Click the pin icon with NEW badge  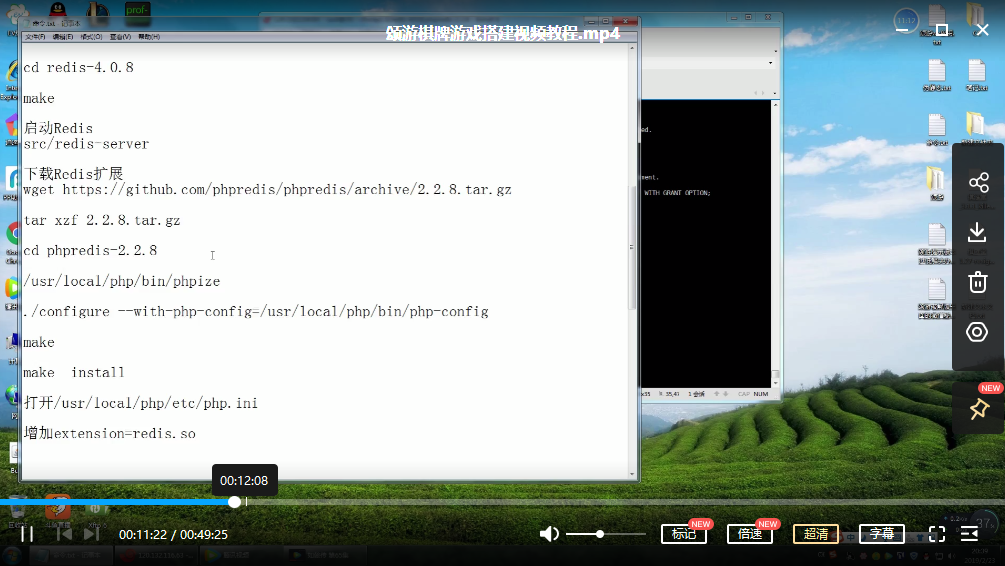(x=979, y=409)
